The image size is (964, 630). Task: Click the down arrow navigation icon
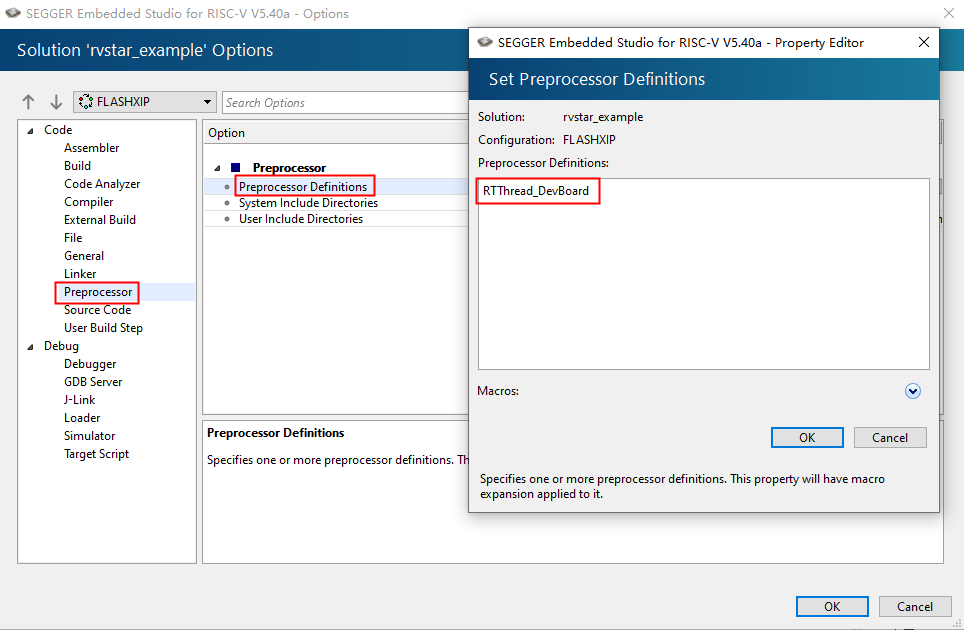click(56, 102)
